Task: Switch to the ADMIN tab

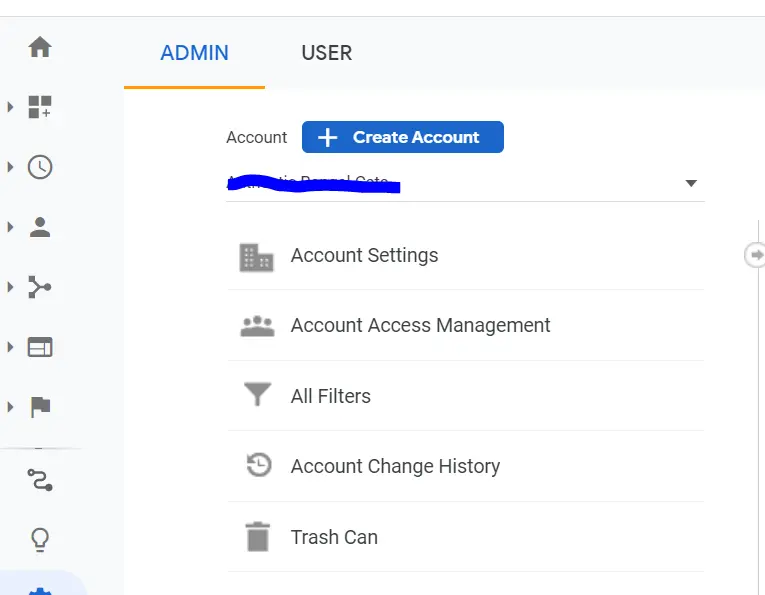Action: tap(194, 53)
